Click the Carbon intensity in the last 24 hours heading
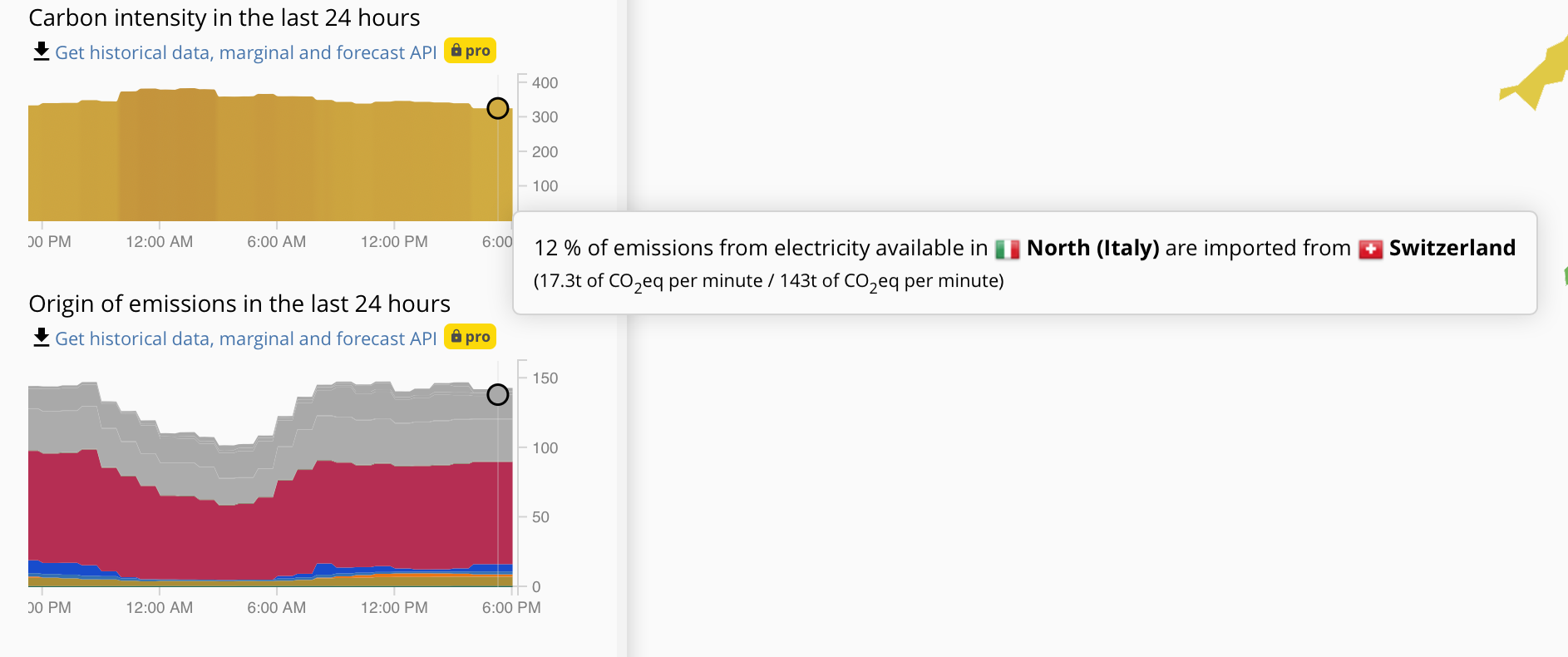The width and height of the screenshot is (1568, 657). 224,17
